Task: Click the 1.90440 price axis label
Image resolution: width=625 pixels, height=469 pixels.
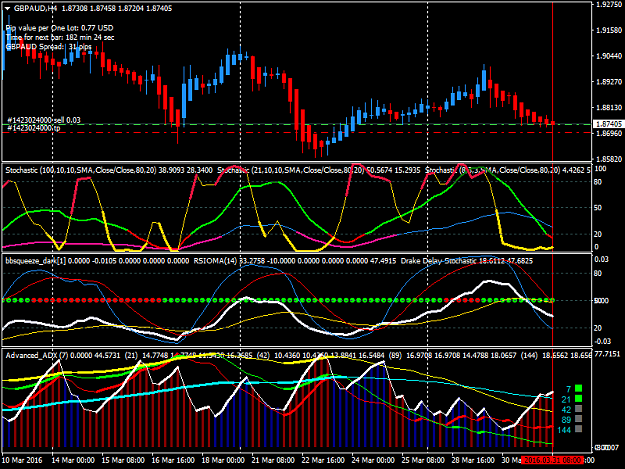Action: click(609, 56)
